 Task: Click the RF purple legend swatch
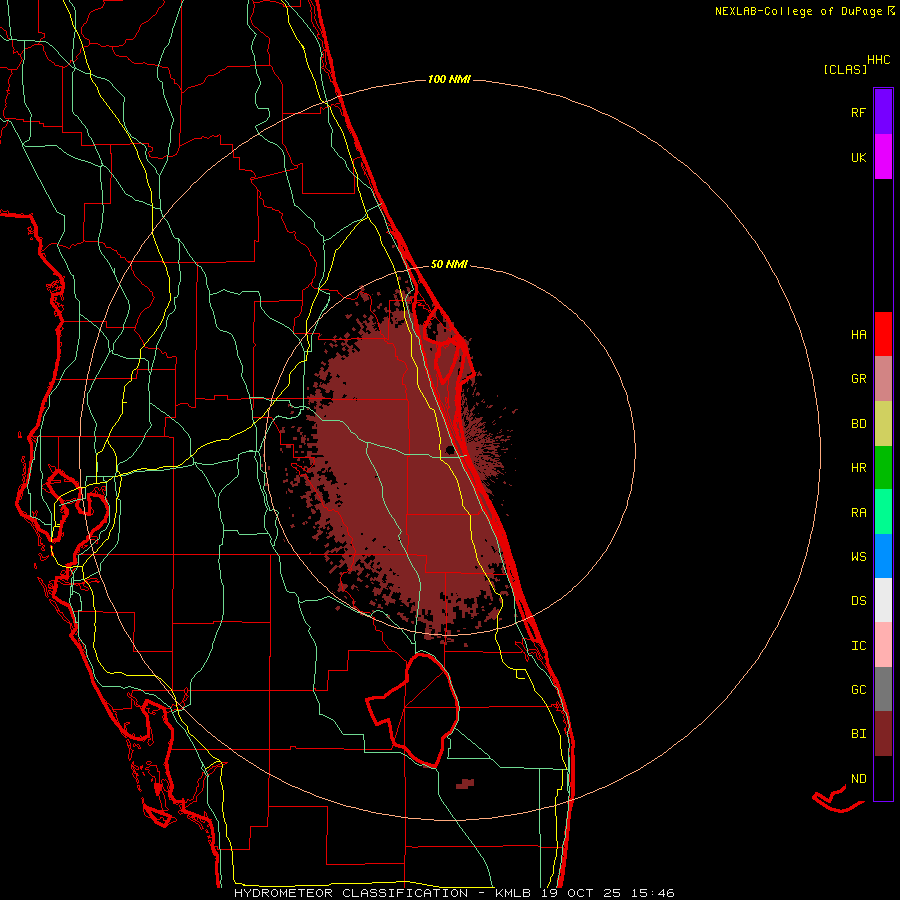coord(883,111)
